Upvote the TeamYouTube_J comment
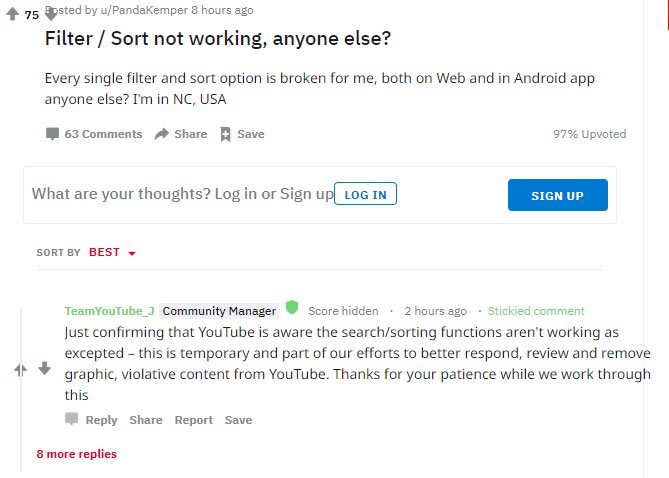Viewport: 669px width, 478px height. (x=20, y=370)
